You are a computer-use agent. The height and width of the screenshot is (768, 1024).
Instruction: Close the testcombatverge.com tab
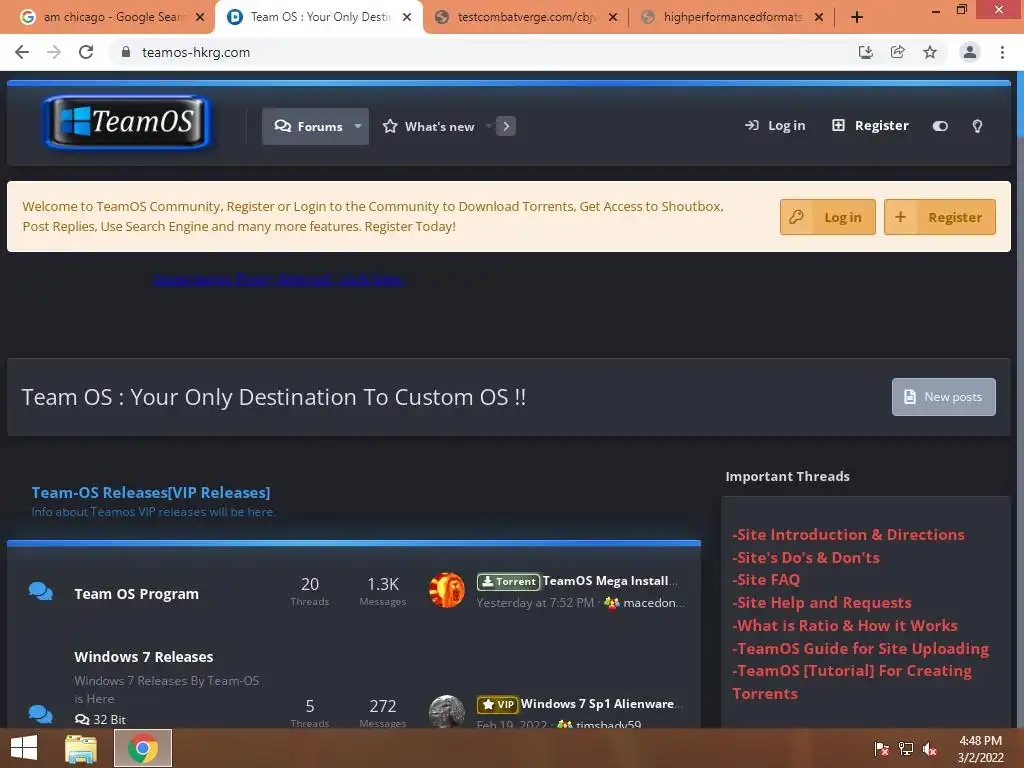point(613,17)
